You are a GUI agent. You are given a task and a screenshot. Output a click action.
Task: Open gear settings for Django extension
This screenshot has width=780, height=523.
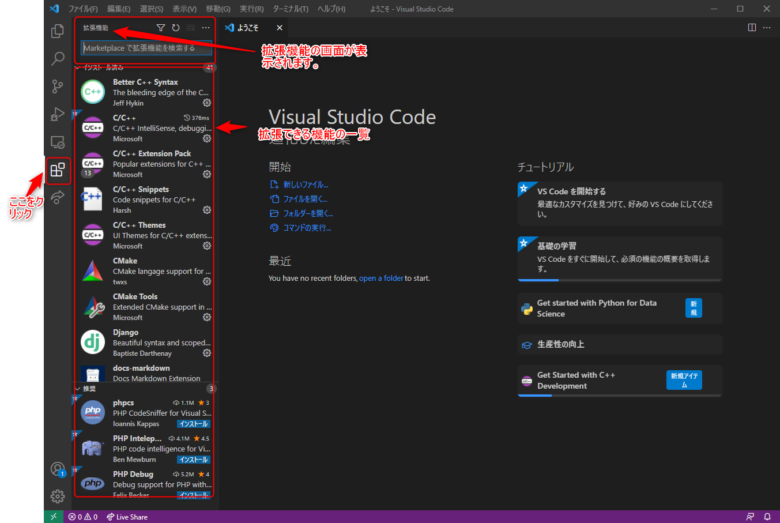(x=207, y=353)
